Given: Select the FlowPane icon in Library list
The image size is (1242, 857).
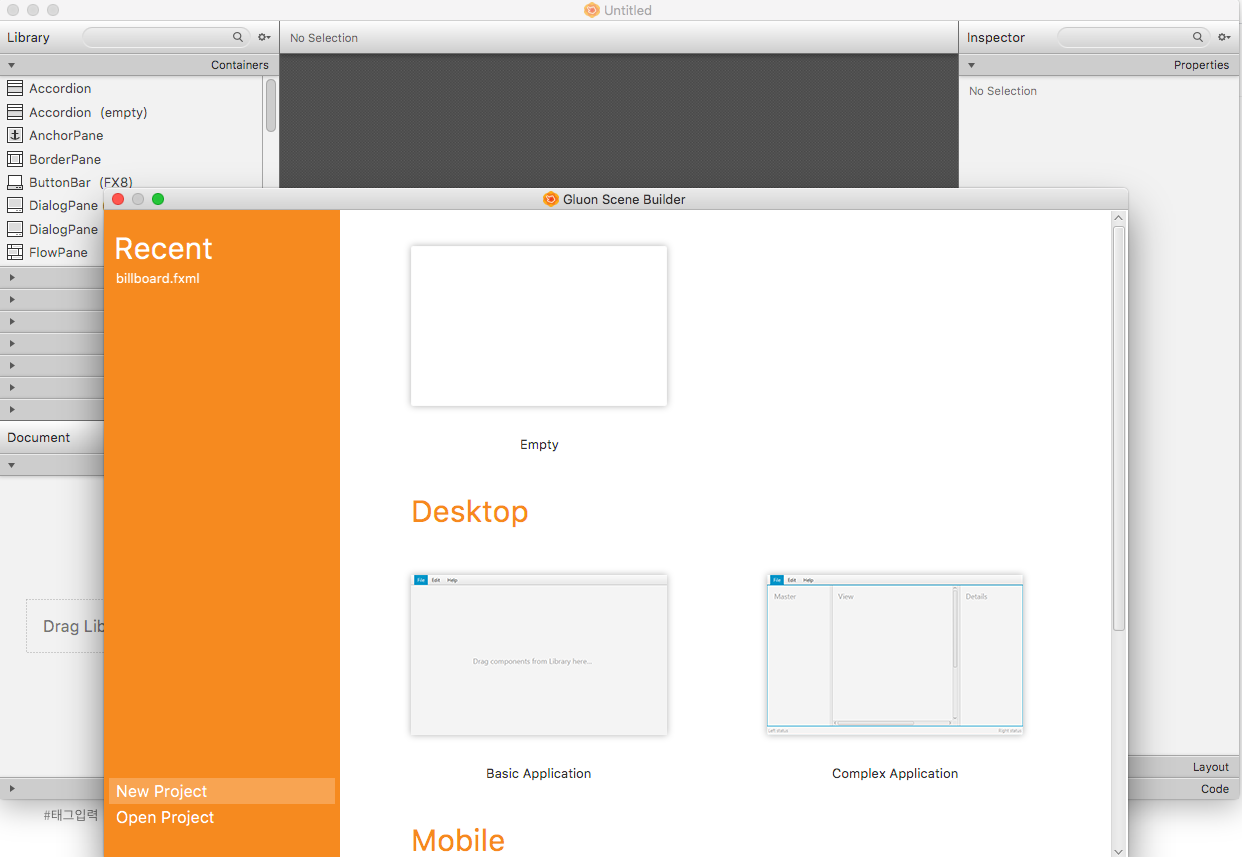Looking at the screenshot, I should [x=15, y=252].
